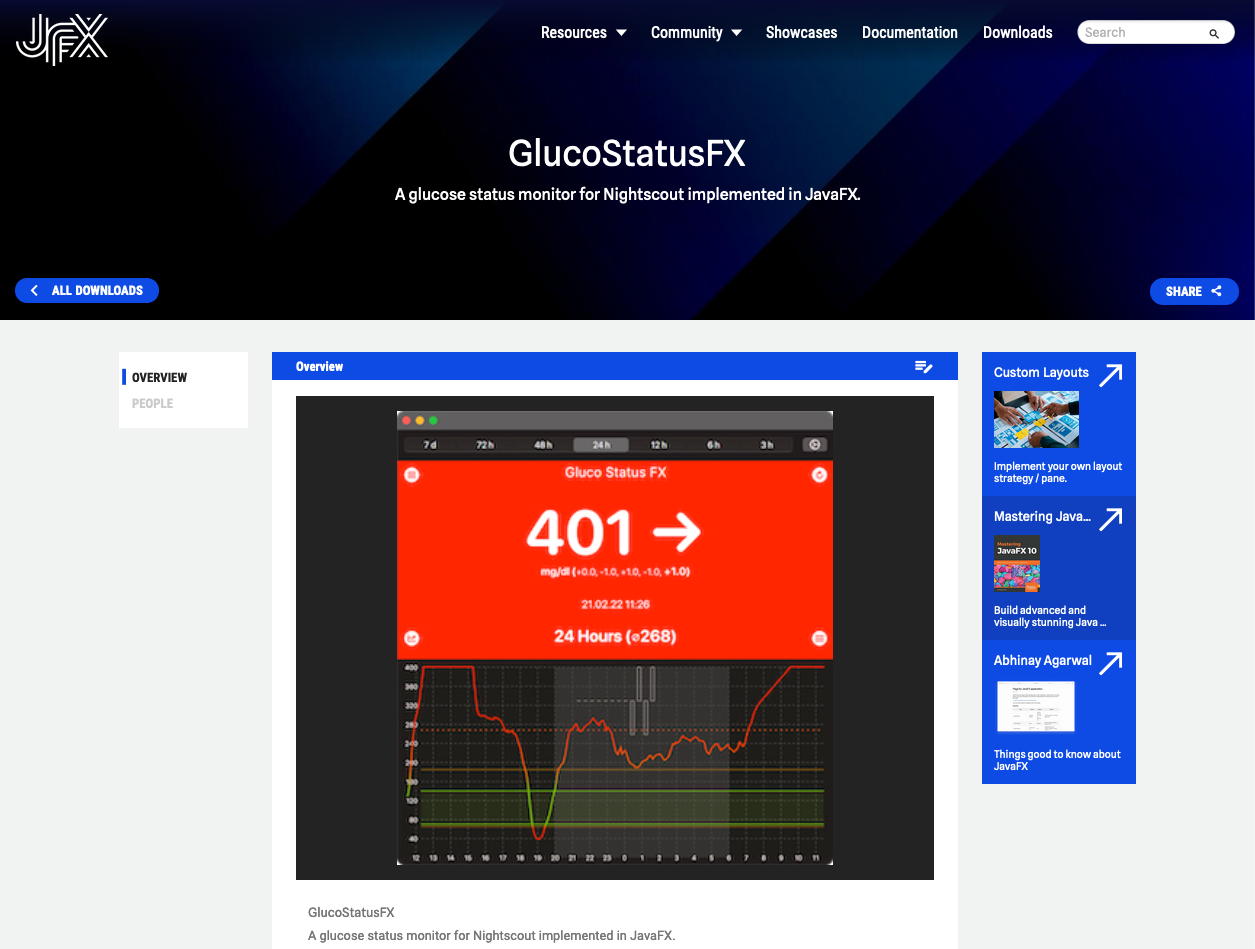This screenshot has height=949, width=1255.
Task: Click the GlucoStatusFX page heading
Action: 627,154
